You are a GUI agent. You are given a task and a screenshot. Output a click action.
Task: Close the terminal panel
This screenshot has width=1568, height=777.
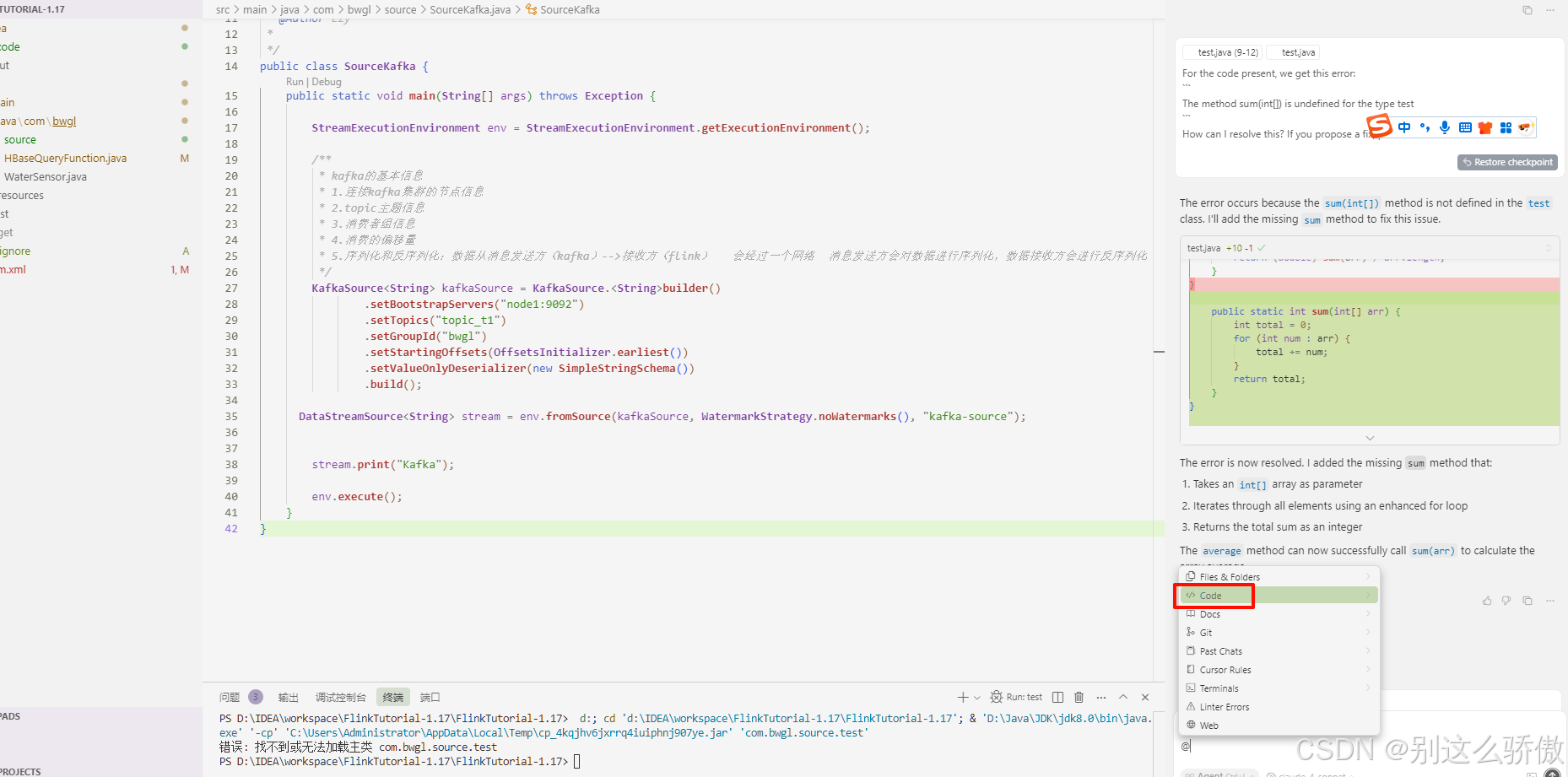(1145, 697)
